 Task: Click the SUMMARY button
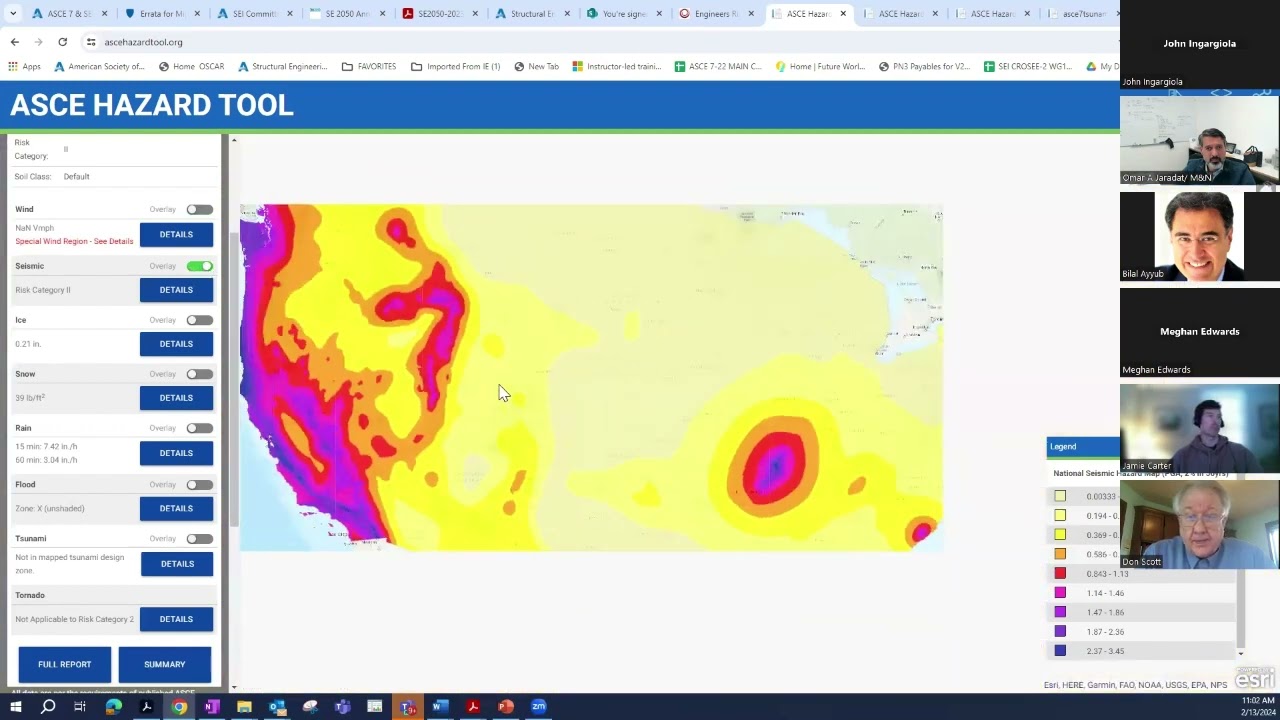pos(165,665)
